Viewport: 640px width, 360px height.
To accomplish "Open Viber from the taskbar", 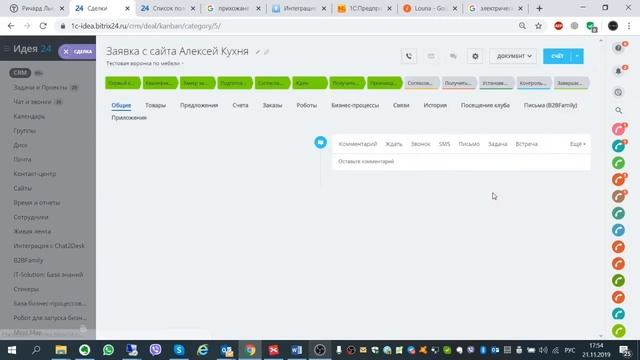I will click(155, 350).
